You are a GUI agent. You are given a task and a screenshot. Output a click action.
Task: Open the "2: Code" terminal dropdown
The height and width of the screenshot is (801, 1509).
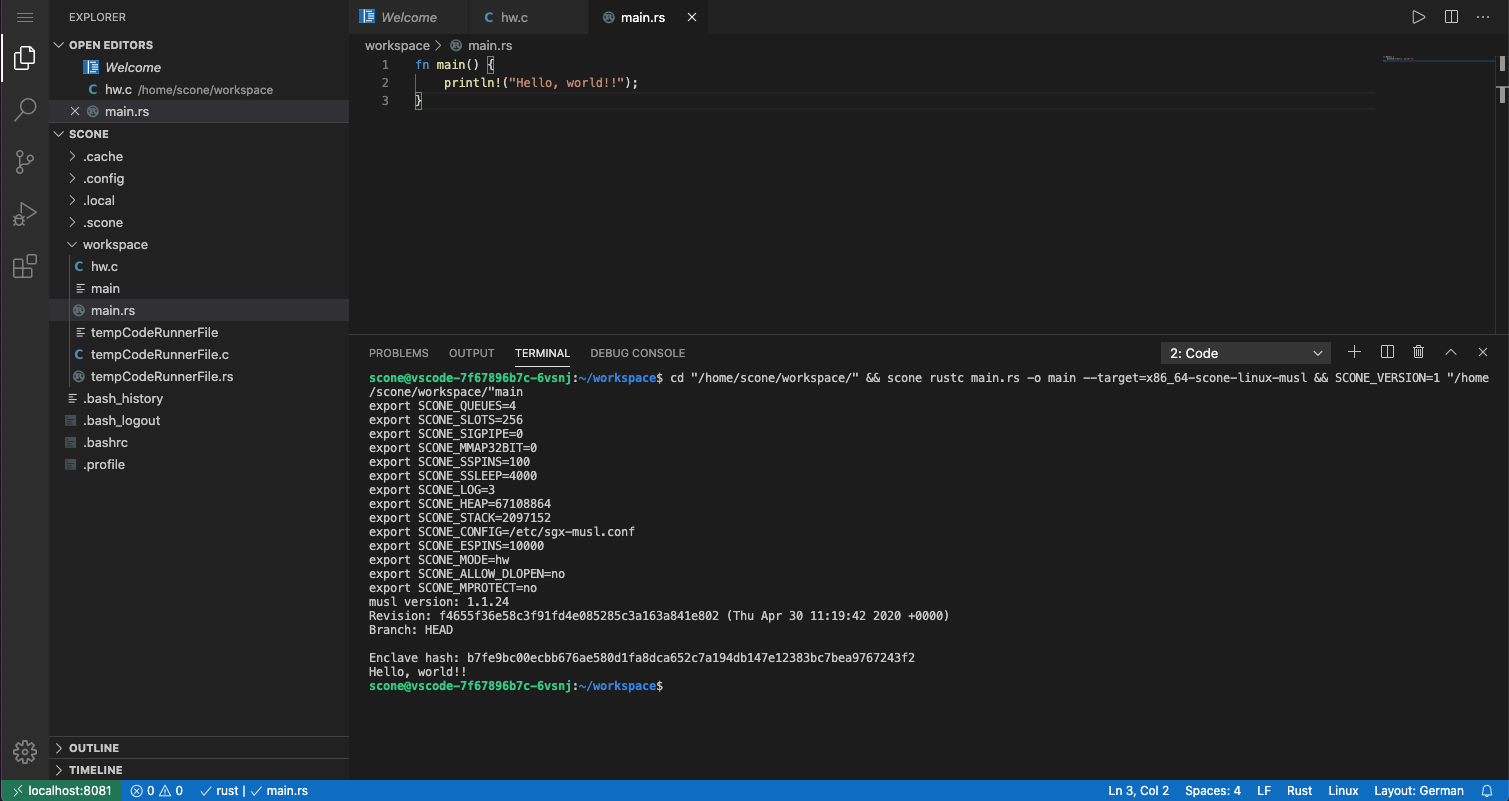1245,352
